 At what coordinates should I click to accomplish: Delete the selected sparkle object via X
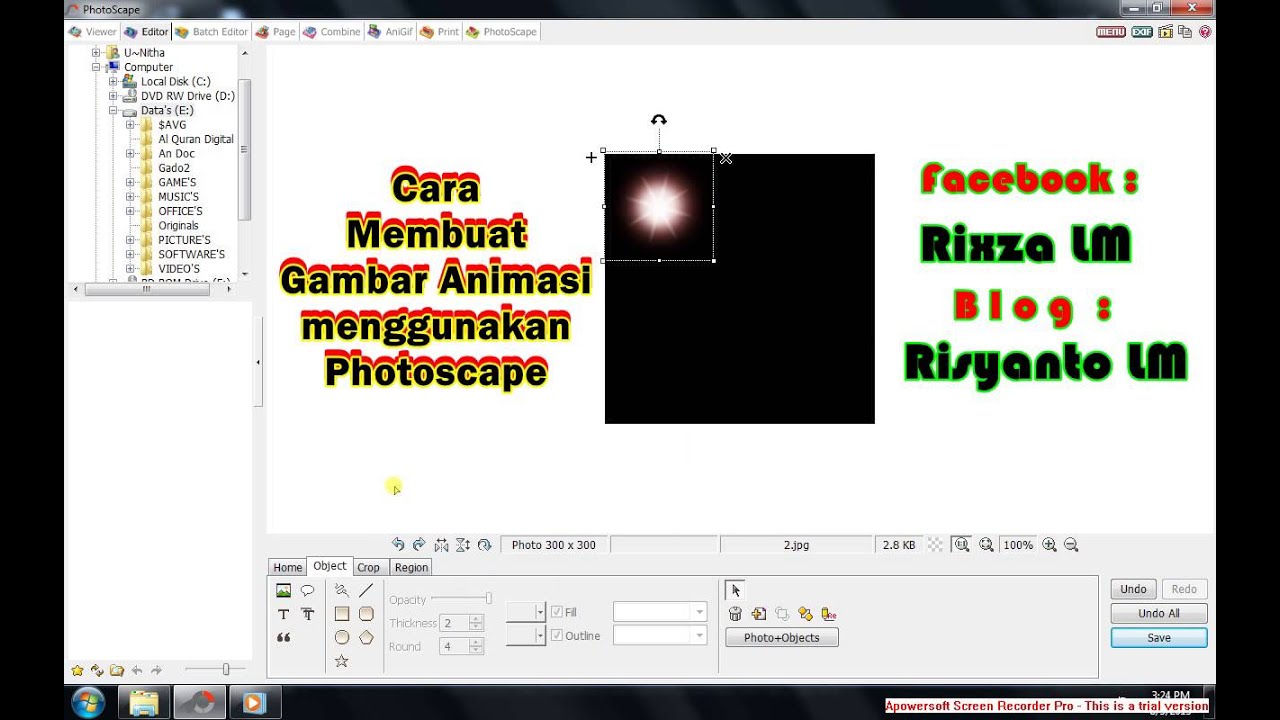click(726, 158)
